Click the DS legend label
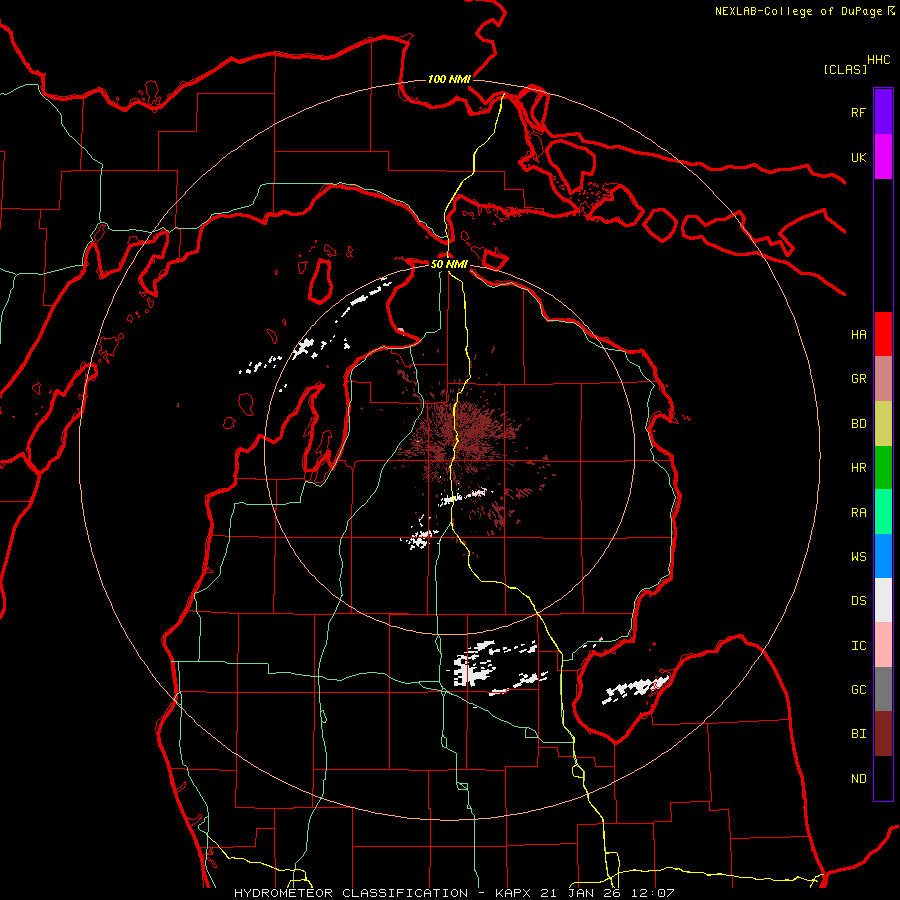This screenshot has height=900, width=900. click(858, 601)
